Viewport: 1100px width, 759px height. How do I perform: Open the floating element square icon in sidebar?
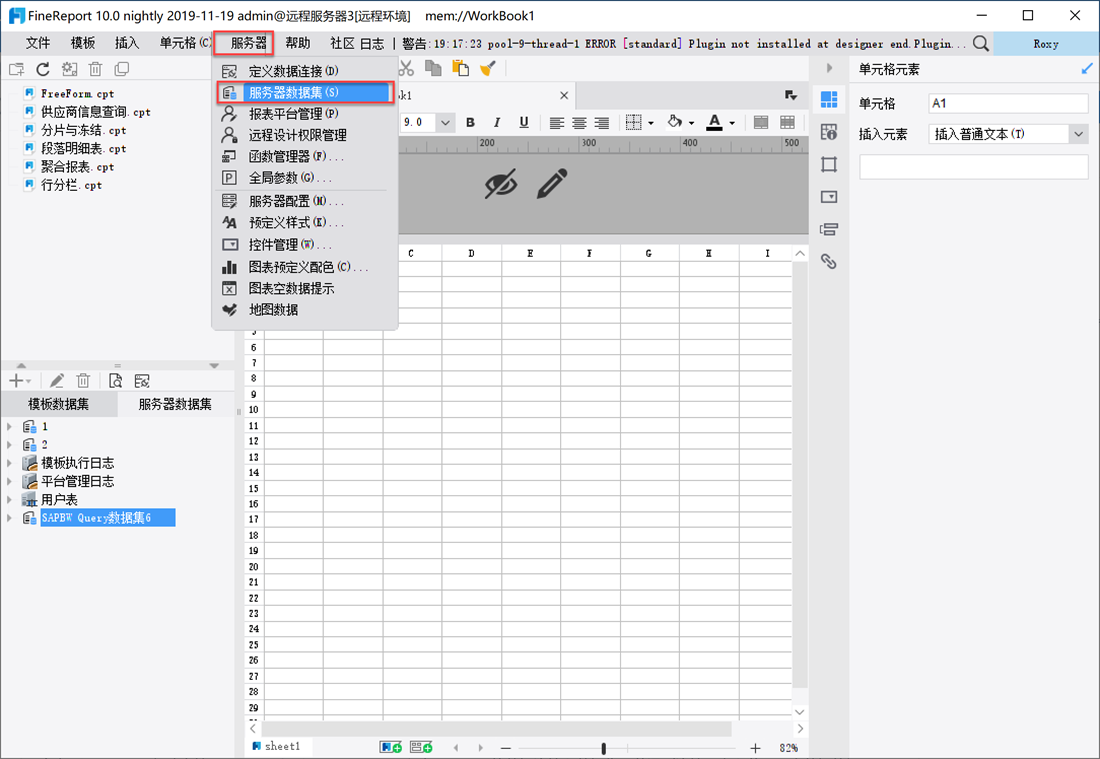(x=829, y=165)
